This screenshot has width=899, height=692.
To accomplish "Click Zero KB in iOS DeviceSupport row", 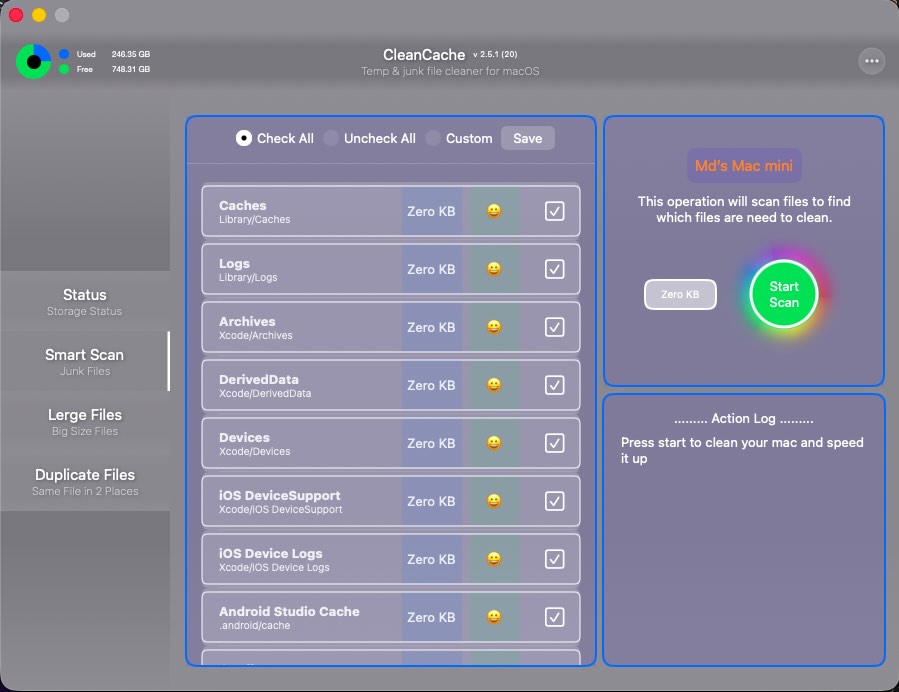I will pos(431,502).
